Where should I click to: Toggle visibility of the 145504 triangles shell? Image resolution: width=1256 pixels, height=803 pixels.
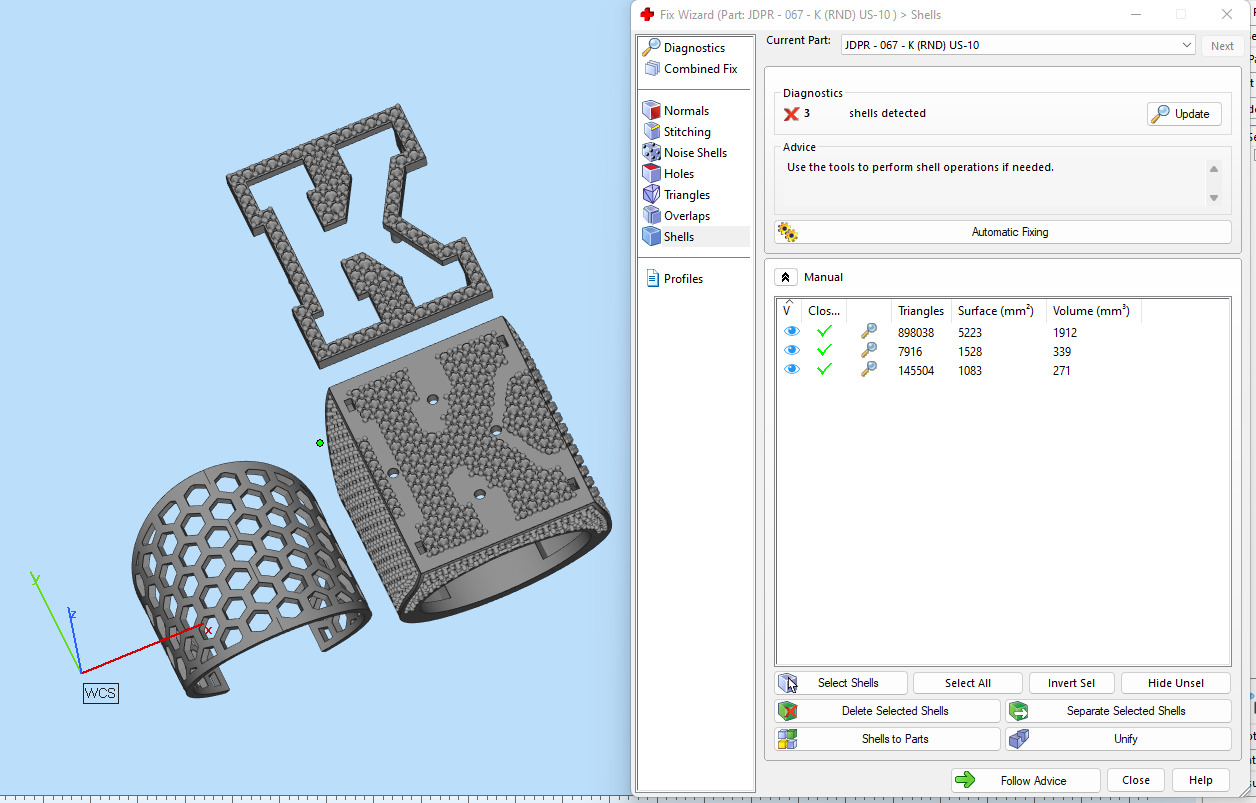point(792,370)
